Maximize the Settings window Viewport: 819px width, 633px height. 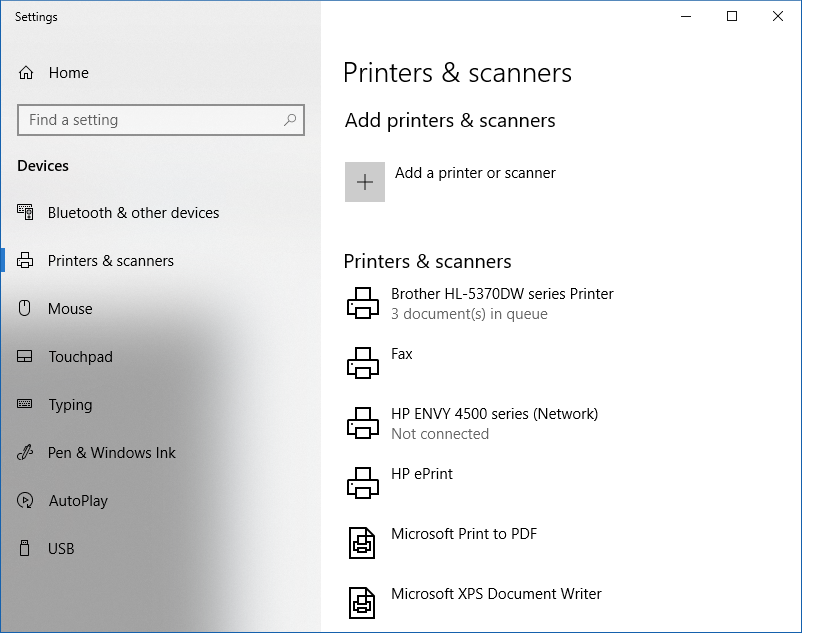coord(732,16)
